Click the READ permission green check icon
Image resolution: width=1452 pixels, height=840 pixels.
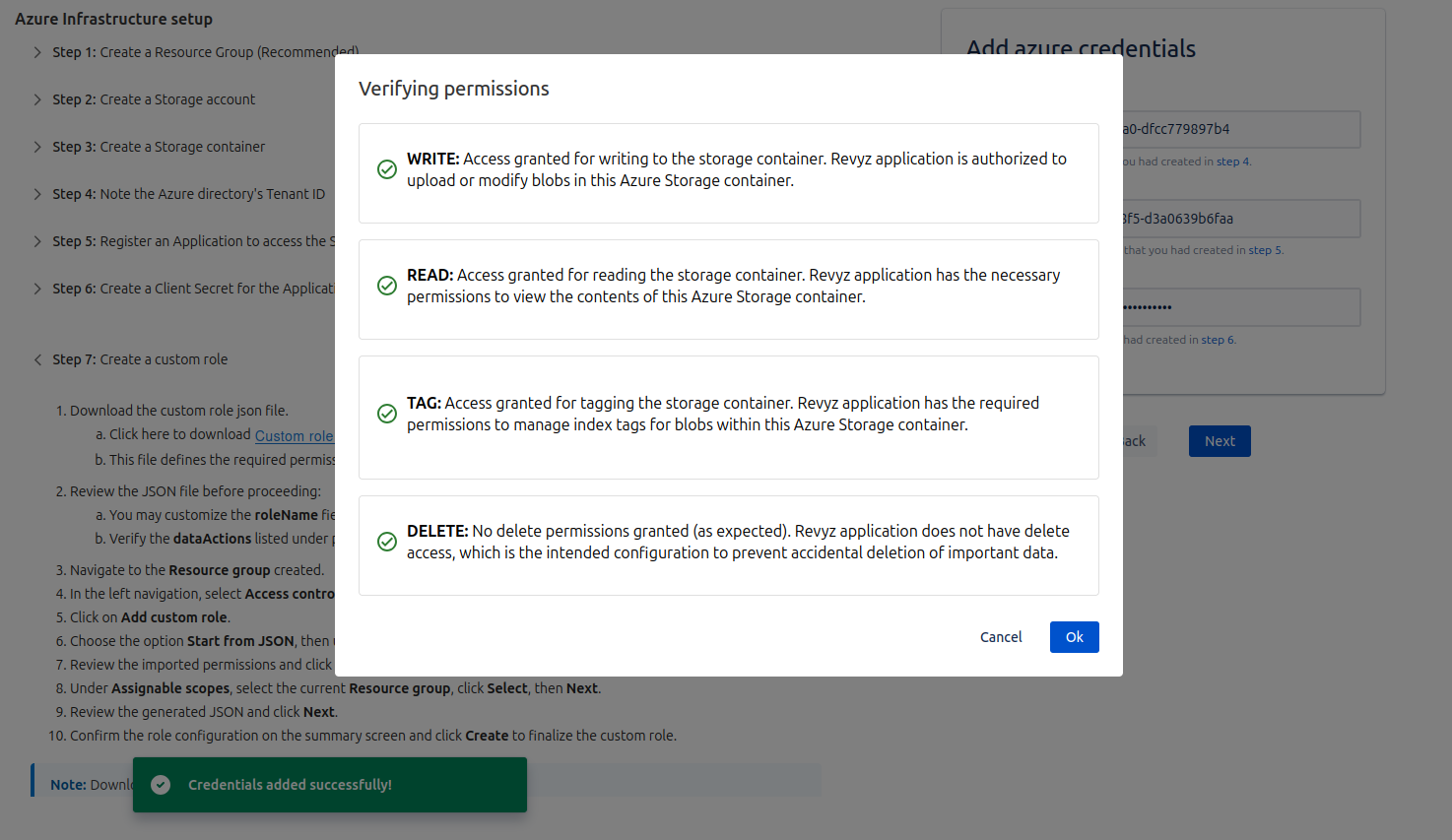tap(387, 286)
